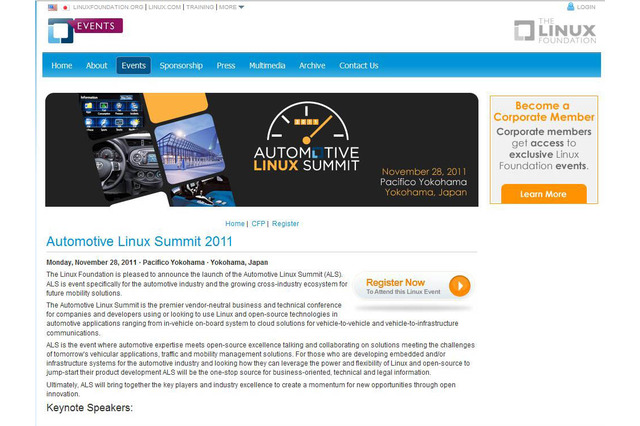Click the Pacifico Yokohama building photo
640x426 pixels.
click(x=190, y=149)
